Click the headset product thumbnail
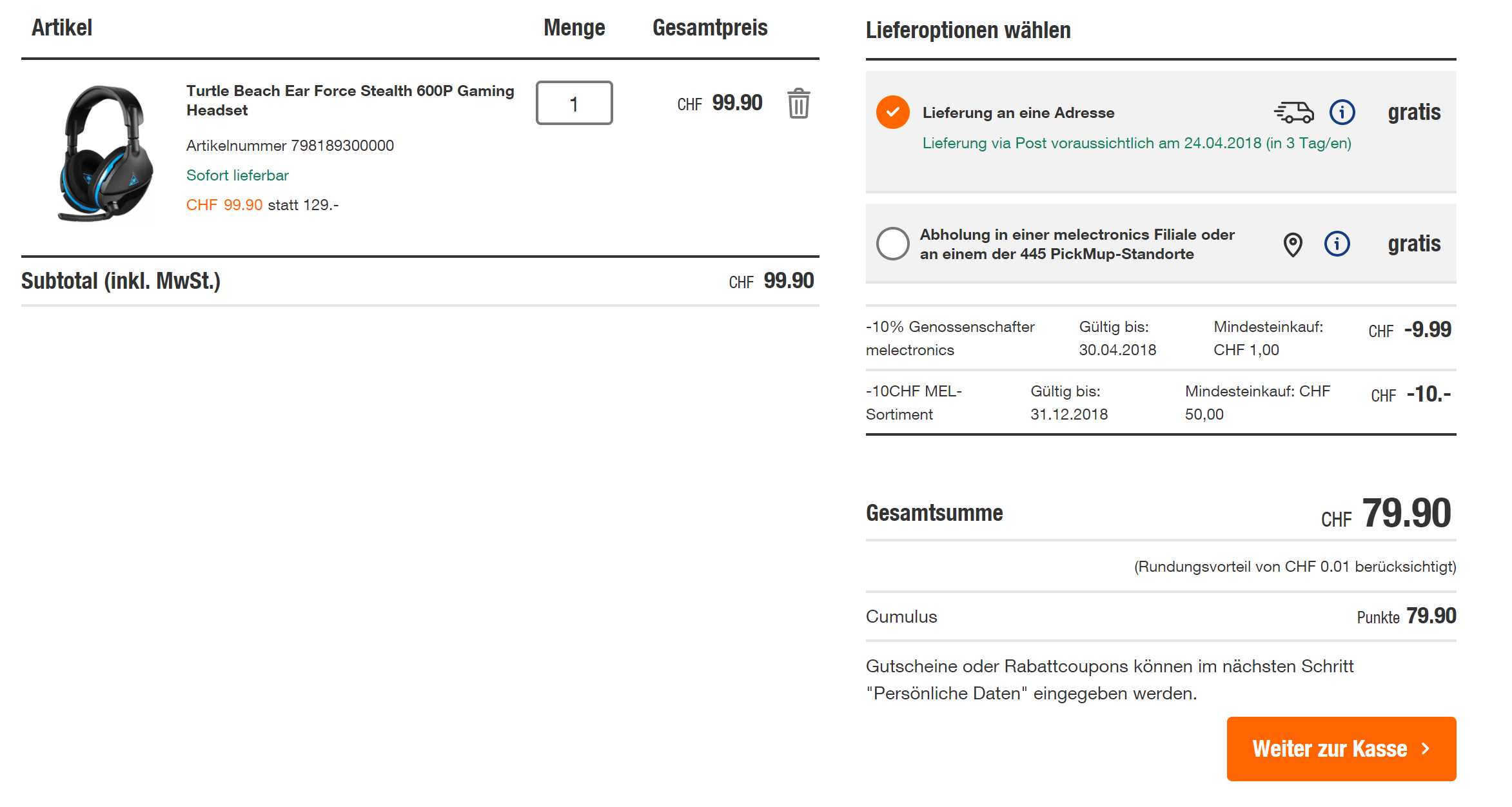 point(106,153)
